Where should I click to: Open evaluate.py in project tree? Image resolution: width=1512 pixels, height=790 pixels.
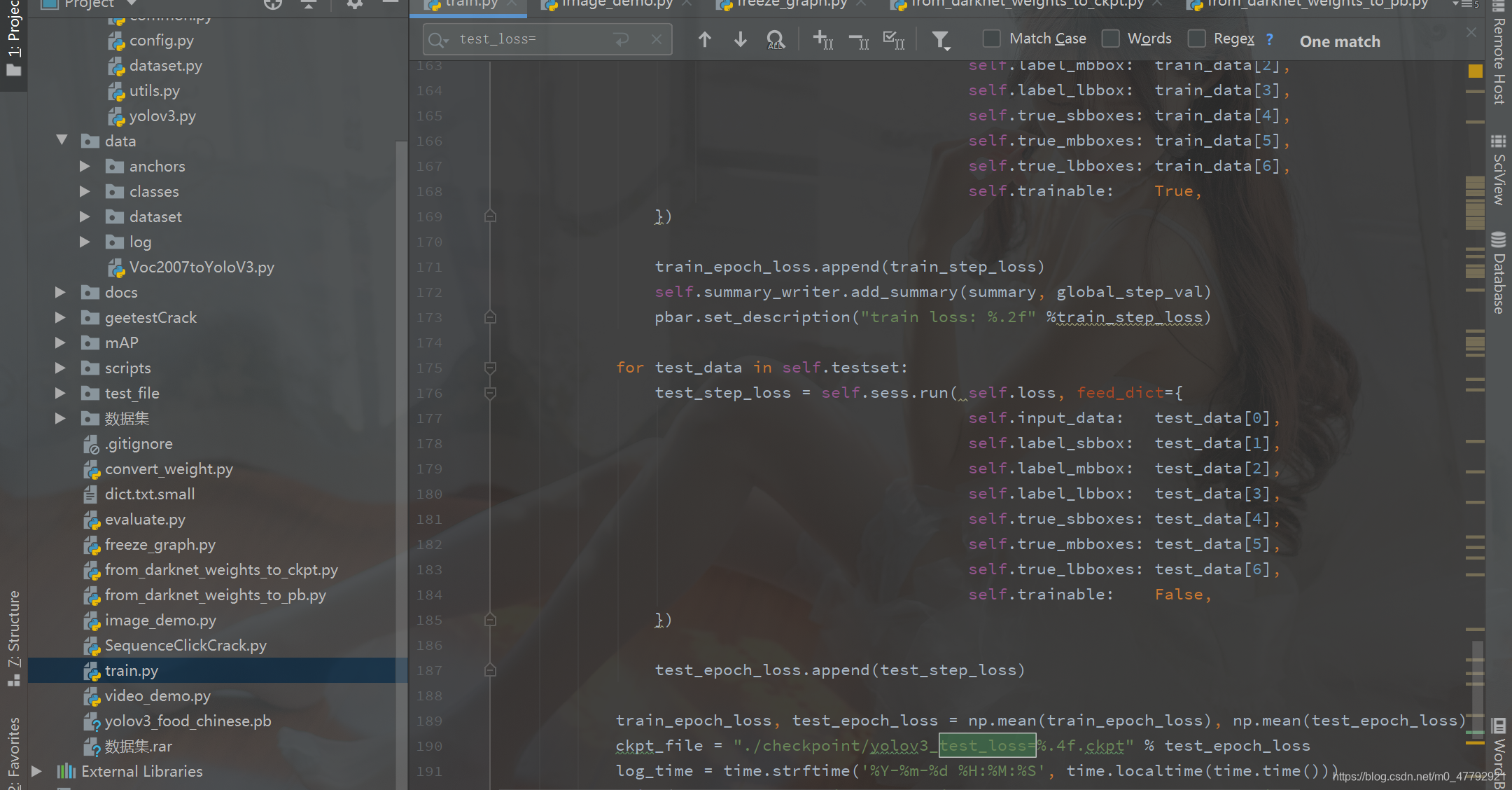pos(145,520)
